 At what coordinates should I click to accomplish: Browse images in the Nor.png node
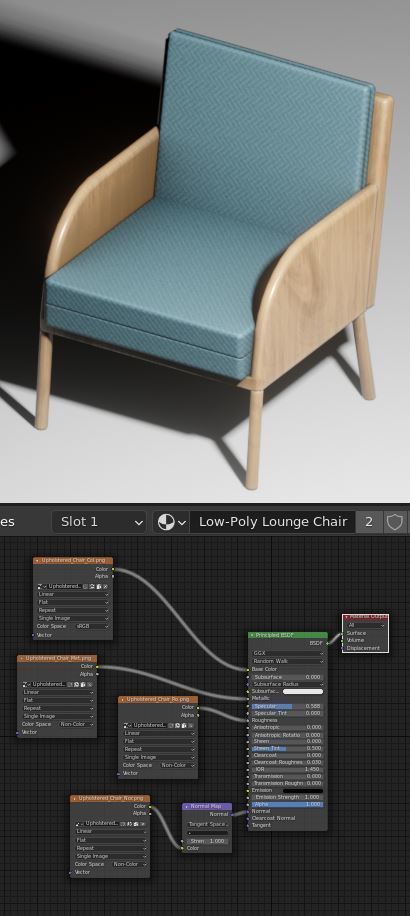pyautogui.click(x=80, y=823)
